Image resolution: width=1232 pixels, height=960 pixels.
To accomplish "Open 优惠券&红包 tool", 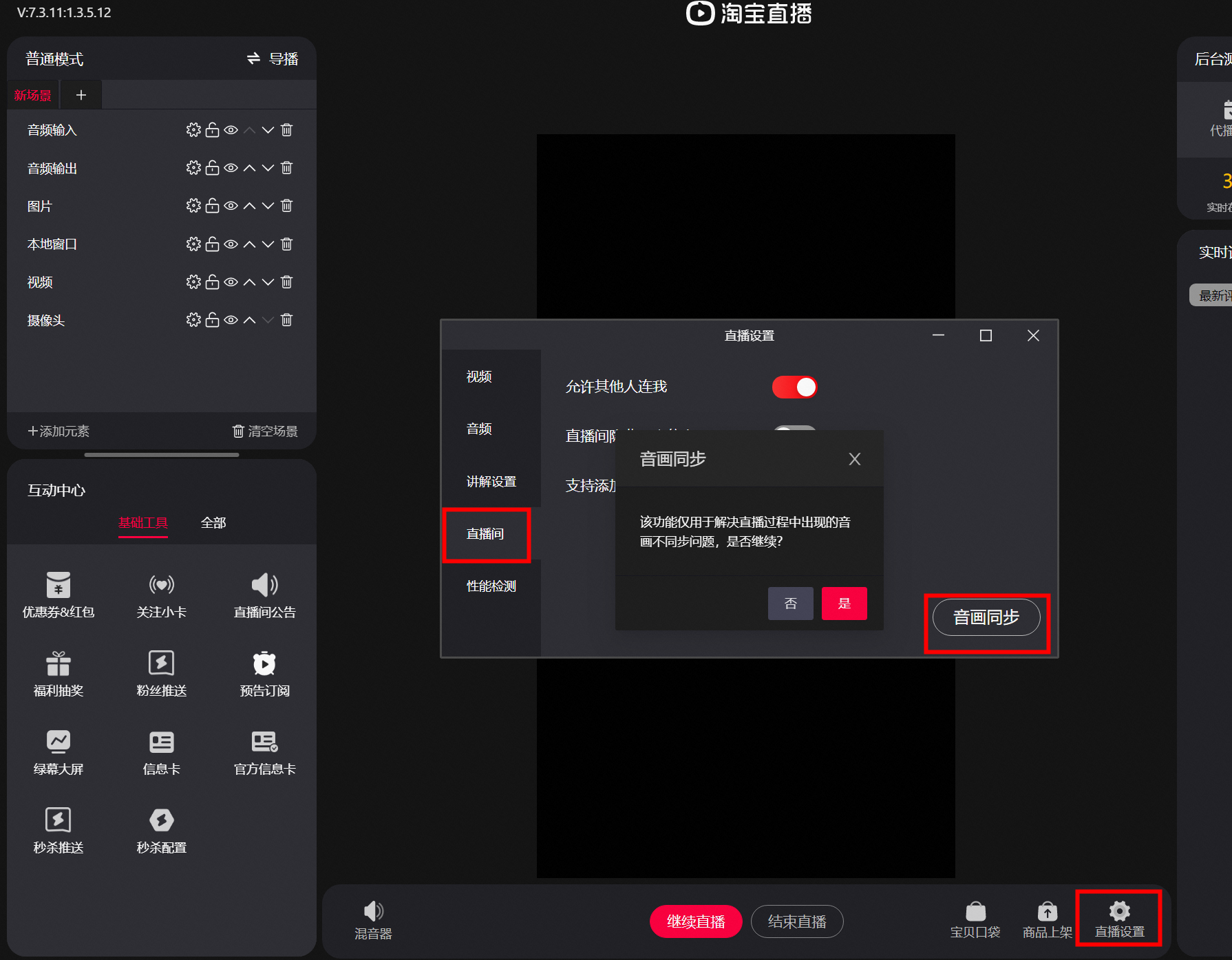I will pos(59,596).
